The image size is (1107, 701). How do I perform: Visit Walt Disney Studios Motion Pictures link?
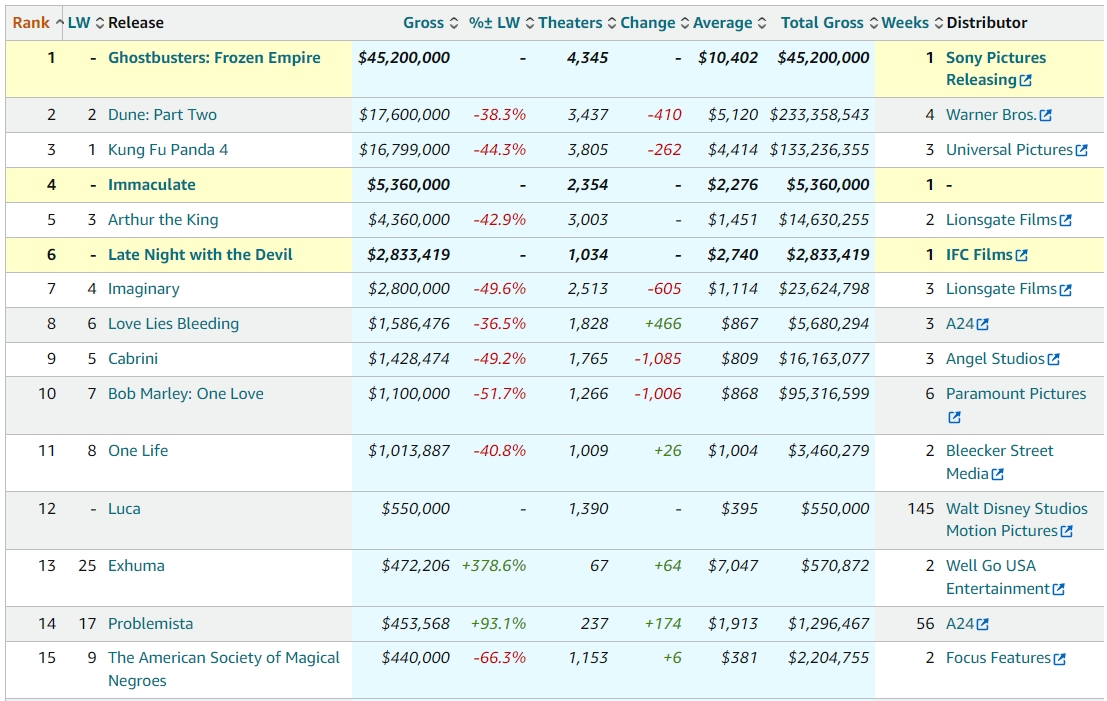coord(1017,520)
